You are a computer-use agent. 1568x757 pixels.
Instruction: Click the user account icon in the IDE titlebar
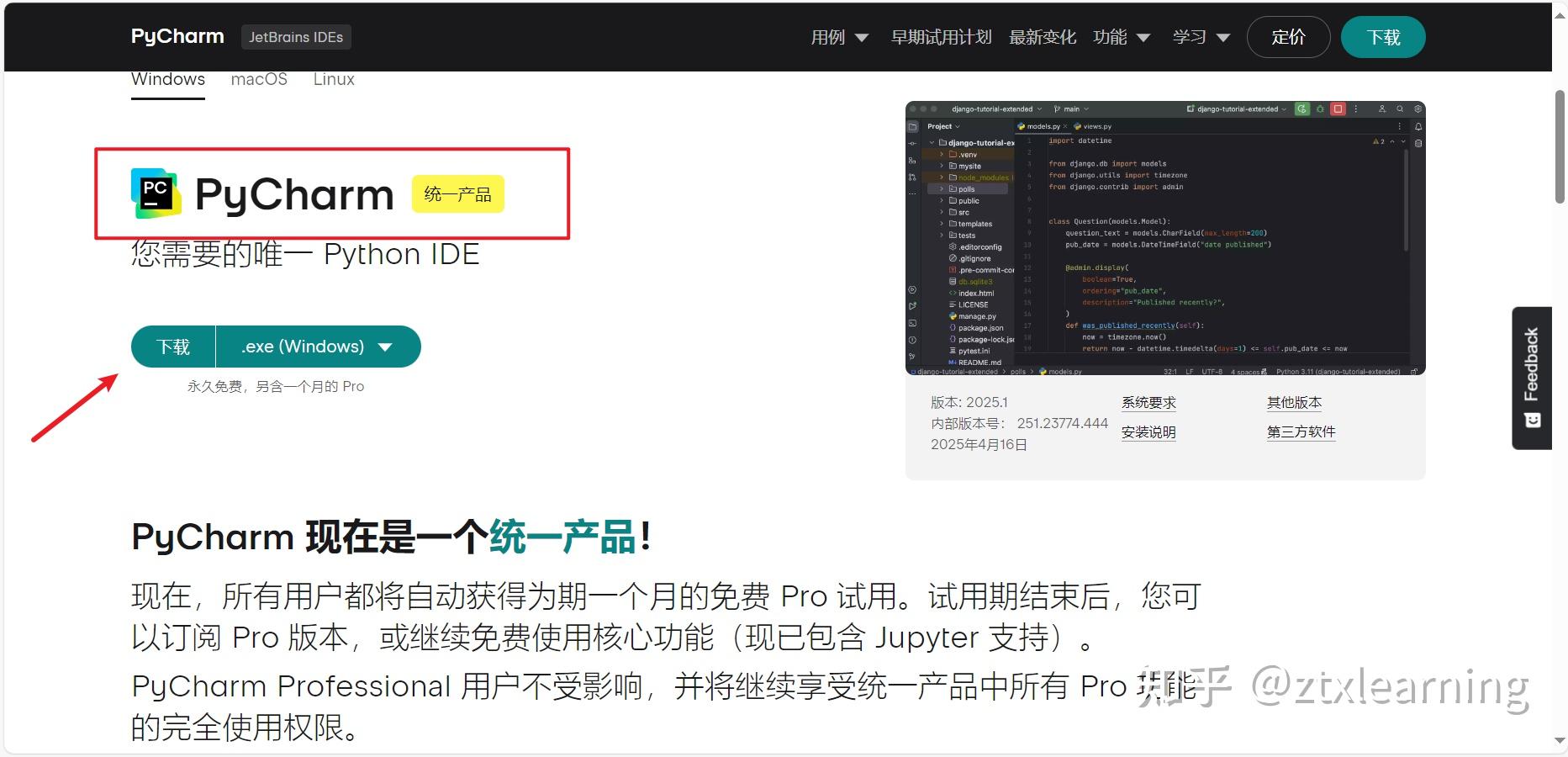[1383, 109]
